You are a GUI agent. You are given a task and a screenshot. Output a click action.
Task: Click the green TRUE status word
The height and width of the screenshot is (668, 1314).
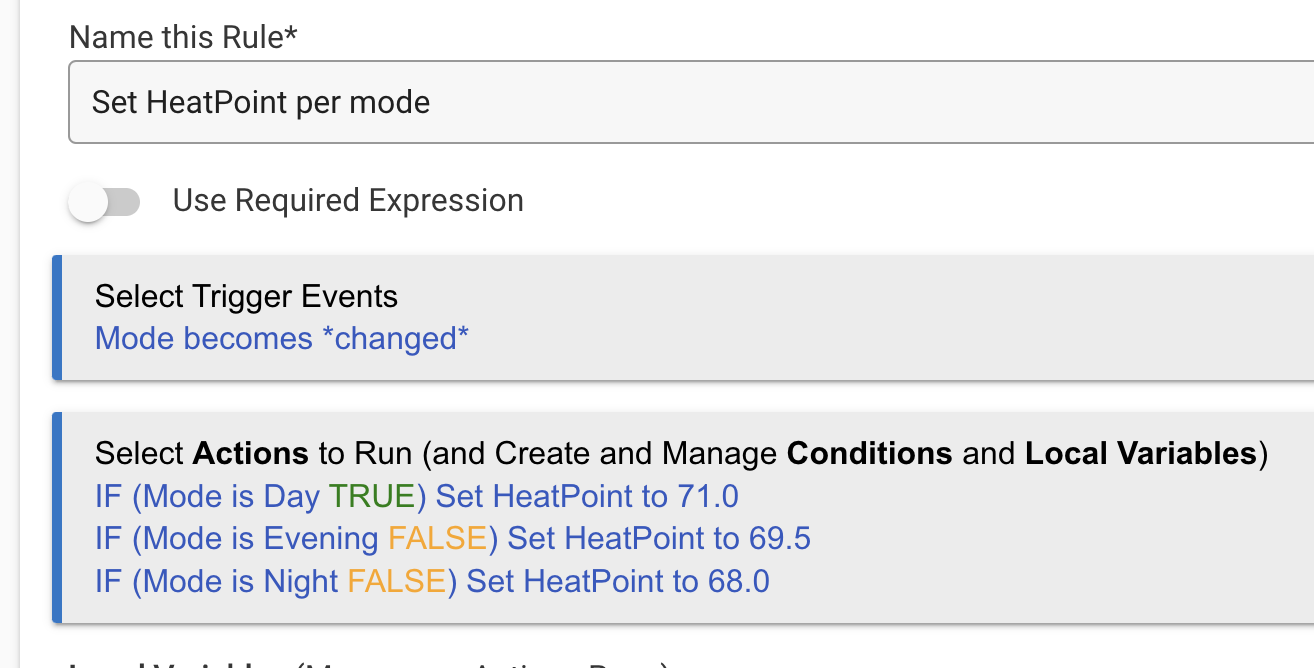371,496
